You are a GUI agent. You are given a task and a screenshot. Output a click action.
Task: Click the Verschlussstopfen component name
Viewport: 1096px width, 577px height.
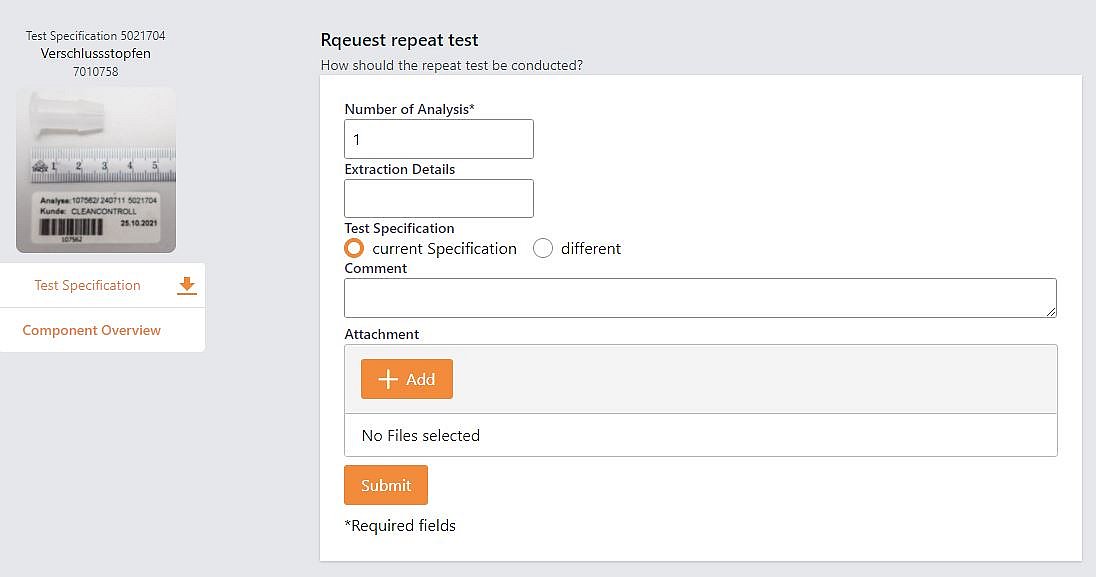pyautogui.click(x=96, y=53)
